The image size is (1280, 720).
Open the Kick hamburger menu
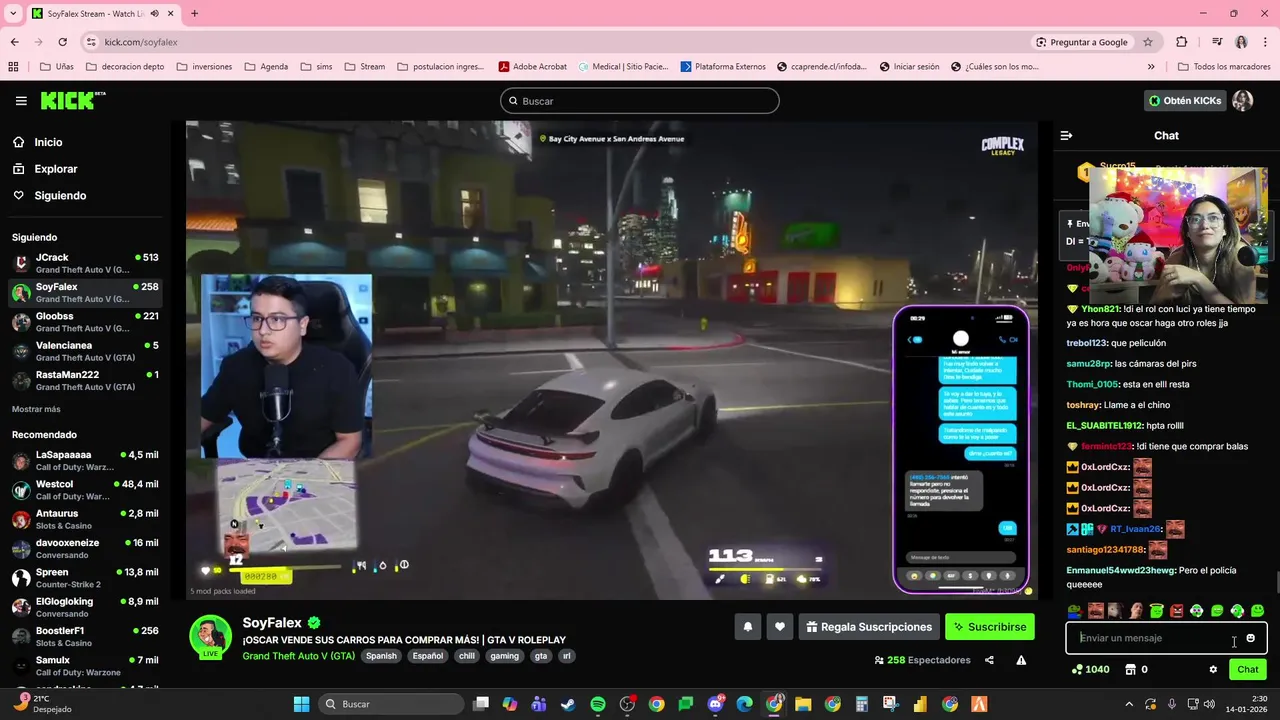[x=21, y=101]
